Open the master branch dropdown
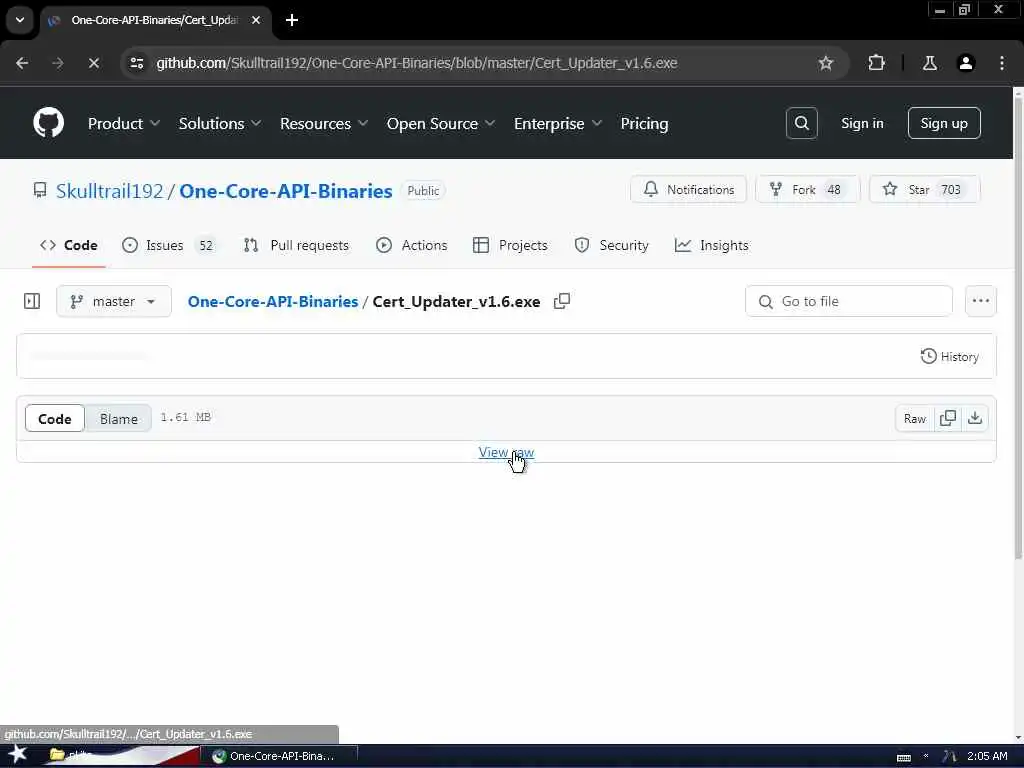Screen dimensions: 1024x768 pos(114,301)
